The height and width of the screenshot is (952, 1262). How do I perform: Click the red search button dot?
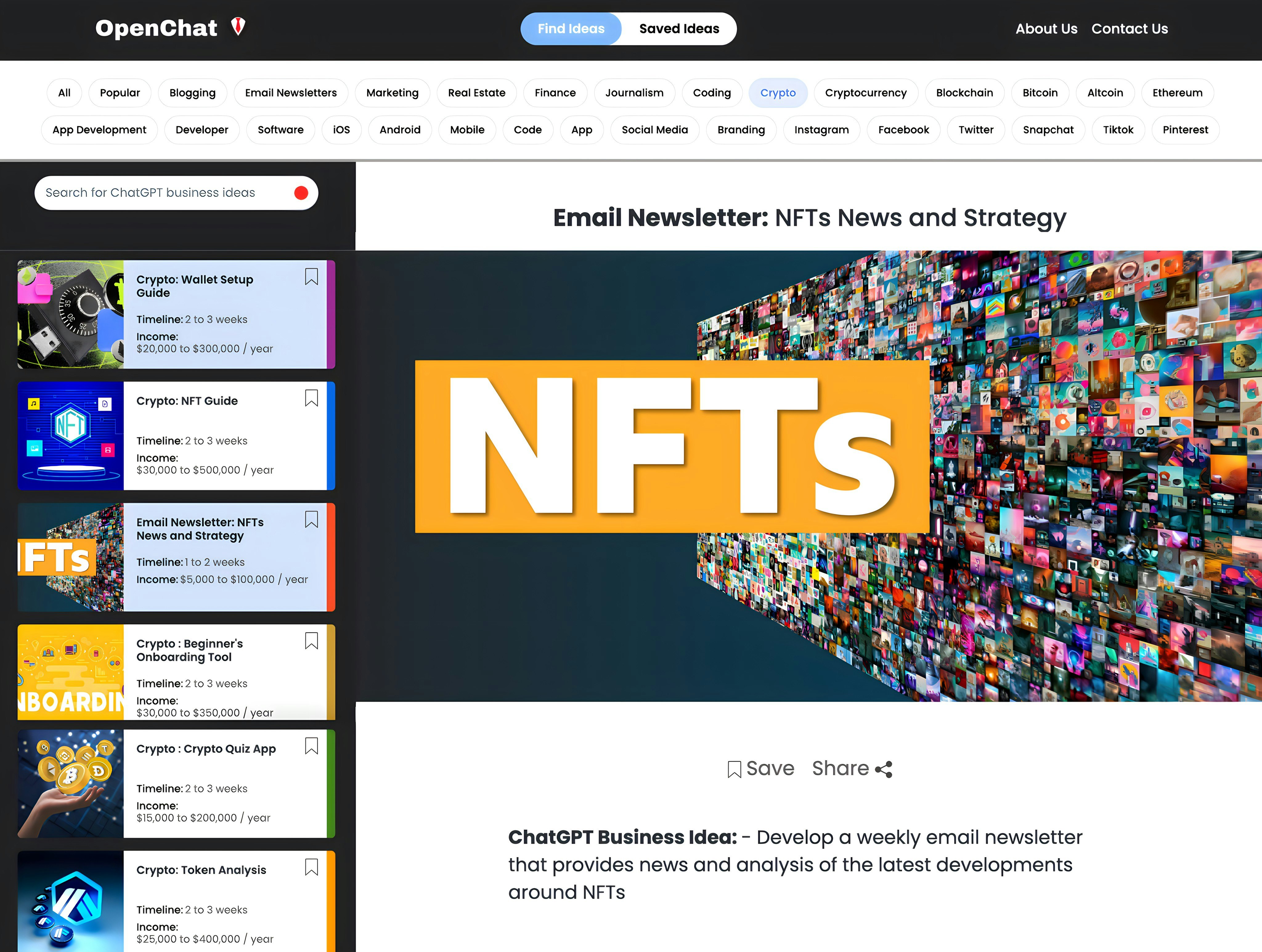pos(301,193)
